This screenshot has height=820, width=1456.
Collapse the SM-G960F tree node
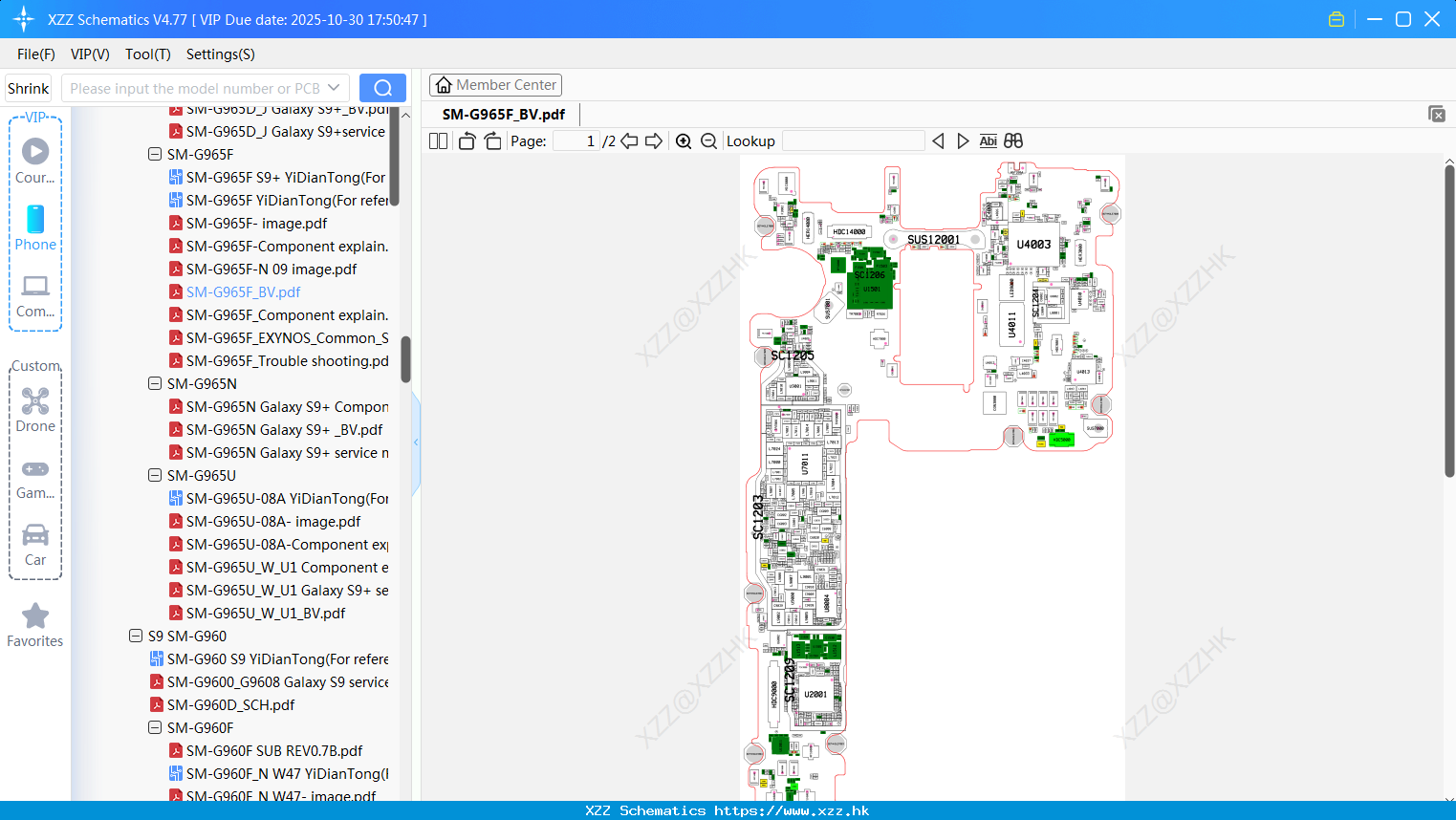coord(155,727)
